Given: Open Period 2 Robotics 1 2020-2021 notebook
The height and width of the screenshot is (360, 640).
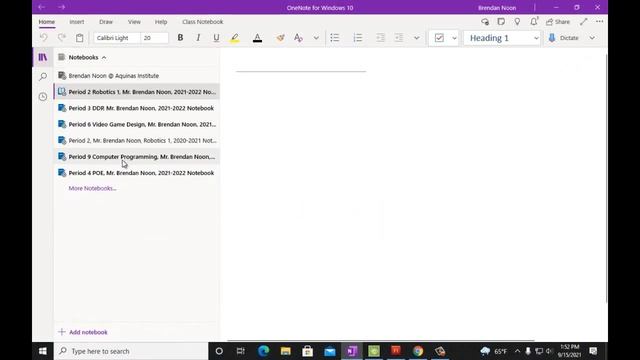Looking at the screenshot, I should pos(137,140).
